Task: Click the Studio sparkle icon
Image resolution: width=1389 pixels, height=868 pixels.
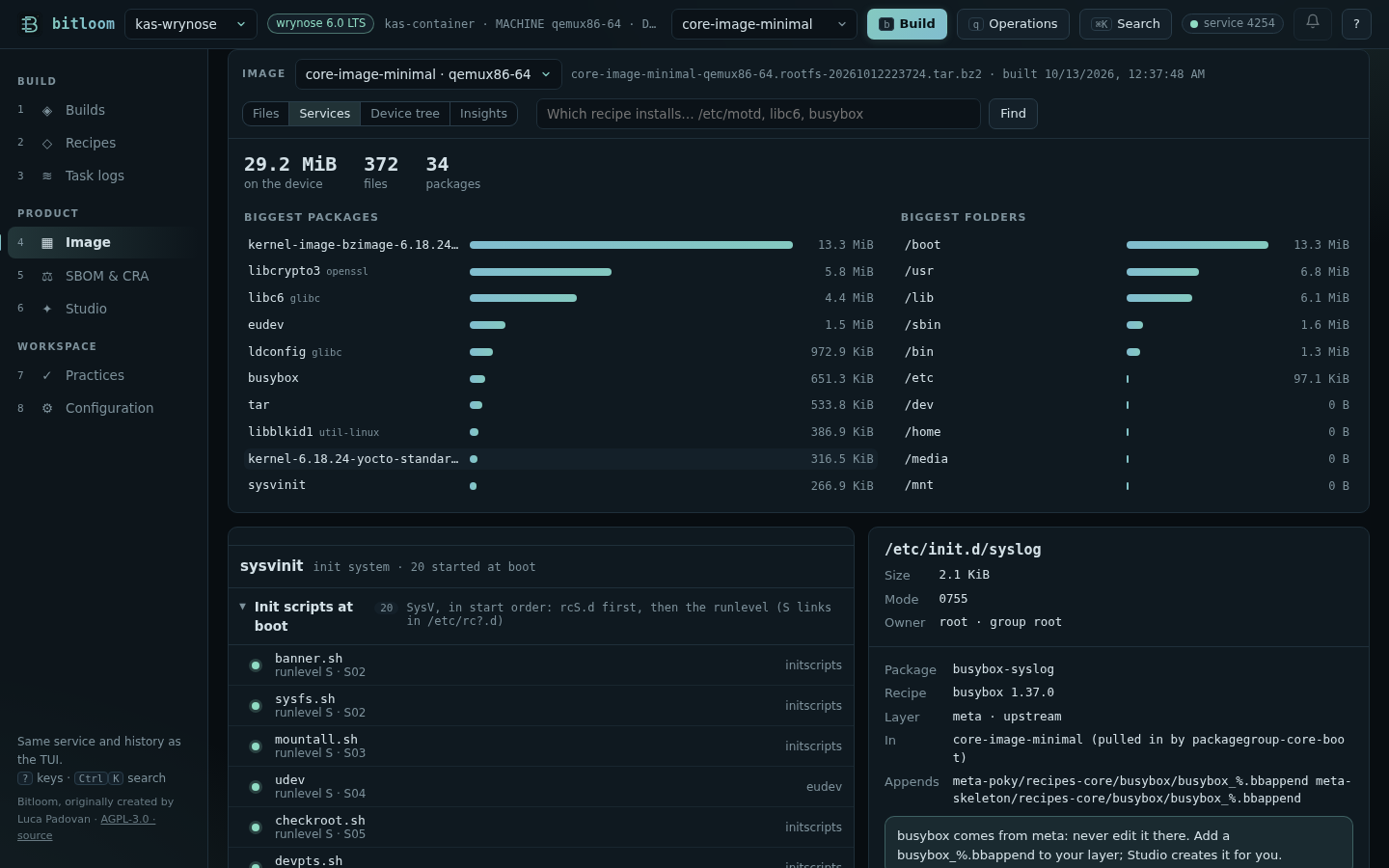Action: point(47,310)
